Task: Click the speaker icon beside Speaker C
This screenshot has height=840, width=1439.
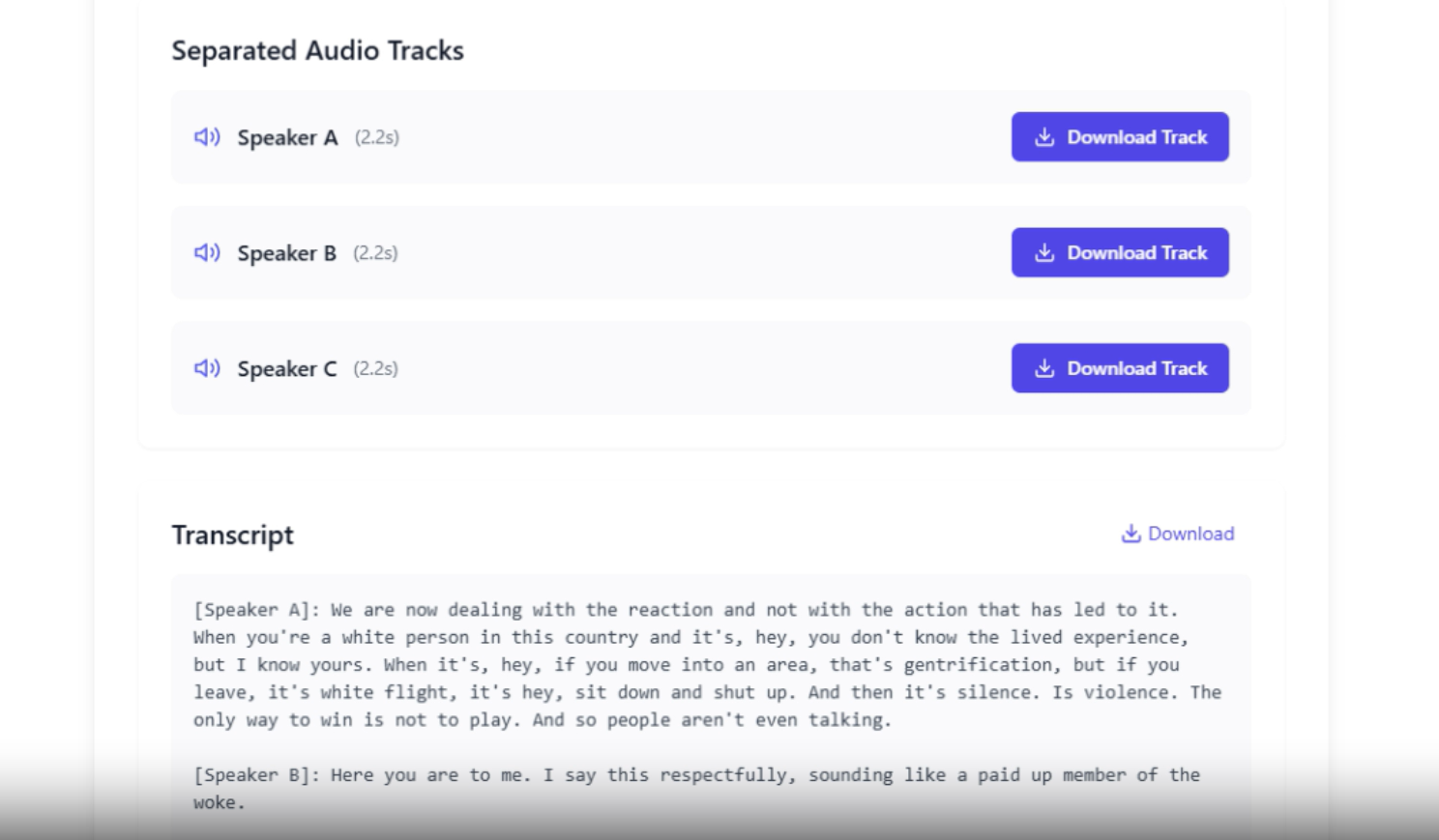Action: coord(207,368)
